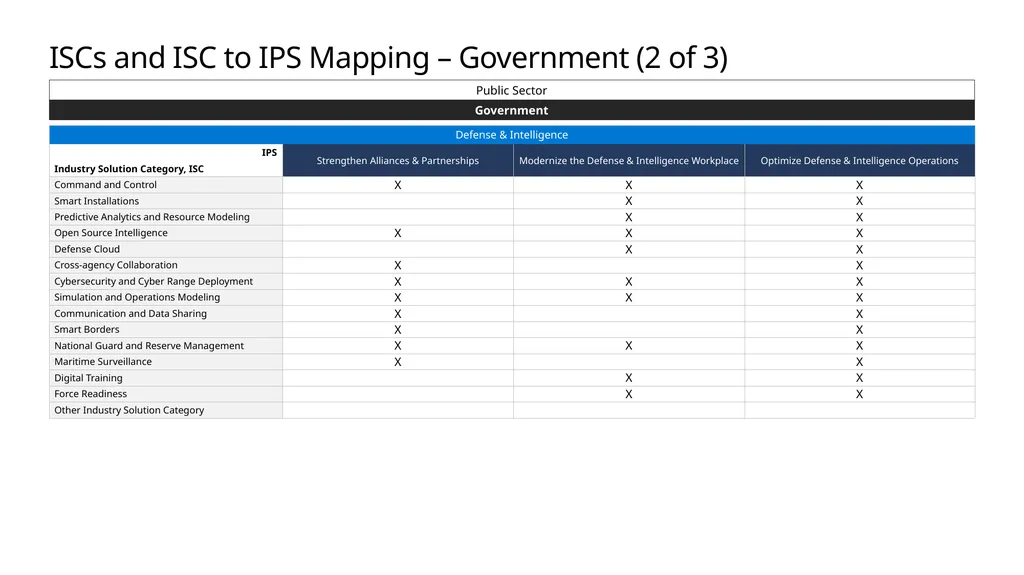Image resolution: width=1024 pixels, height=575 pixels.
Task: Select the Optimize Defense & Intelligence Operations header
Action: click(x=859, y=161)
